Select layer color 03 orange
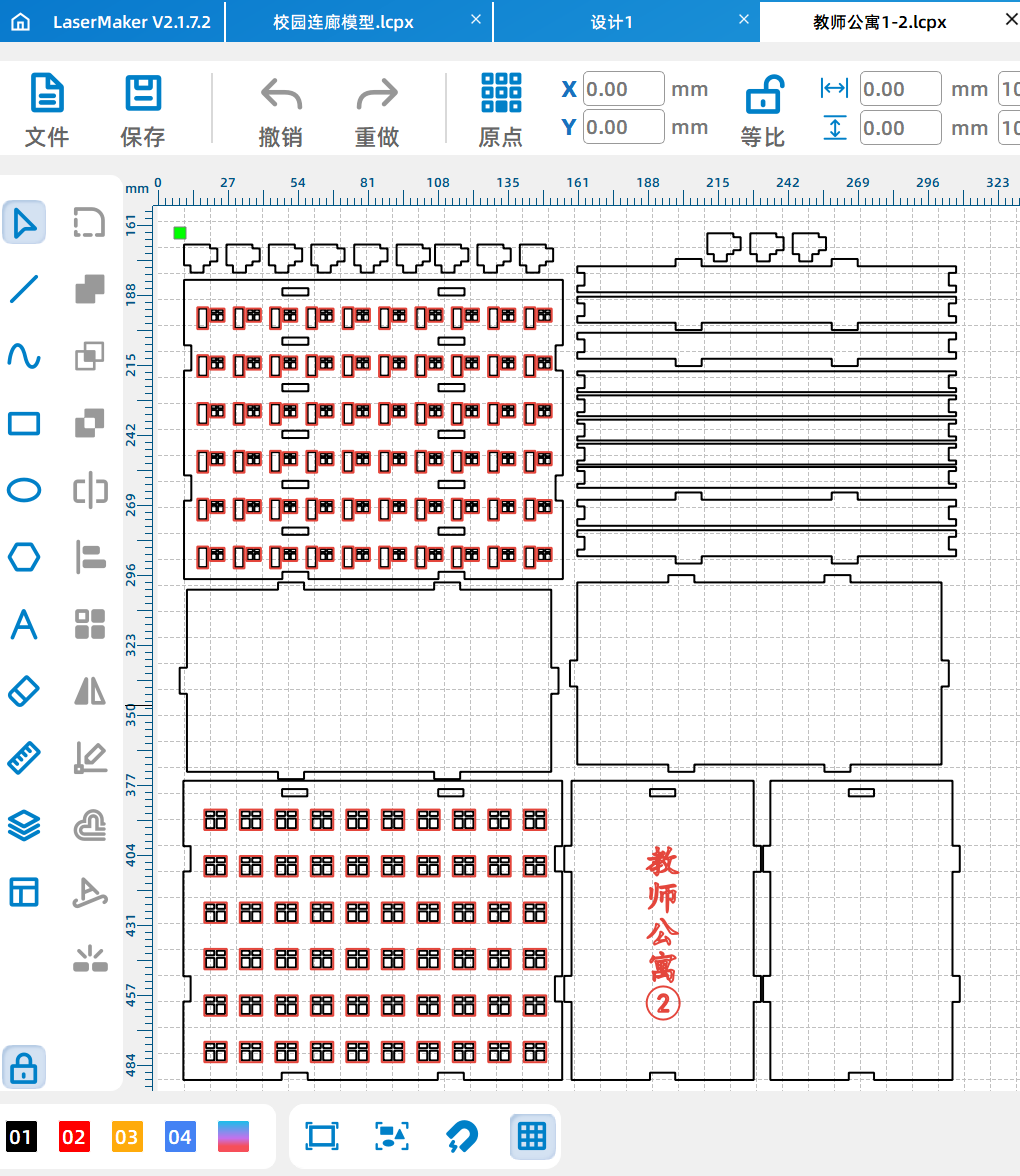 click(127, 1137)
